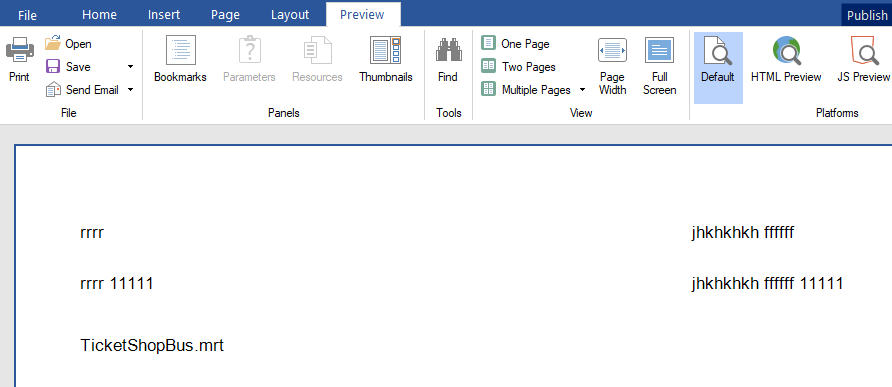The image size is (892, 387).
Task: Open the File menu tab
Action: [27, 15]
